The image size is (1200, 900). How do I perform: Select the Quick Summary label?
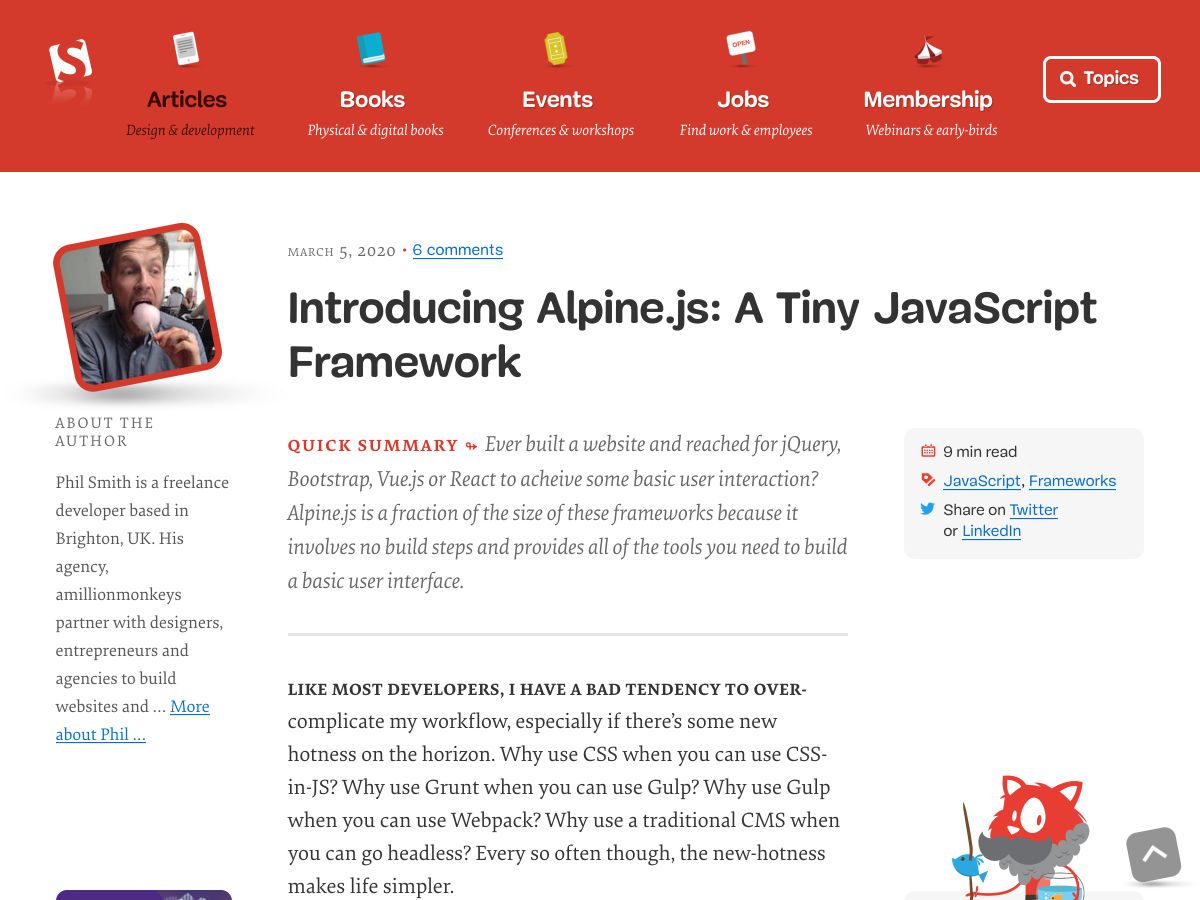coord(373,446)
